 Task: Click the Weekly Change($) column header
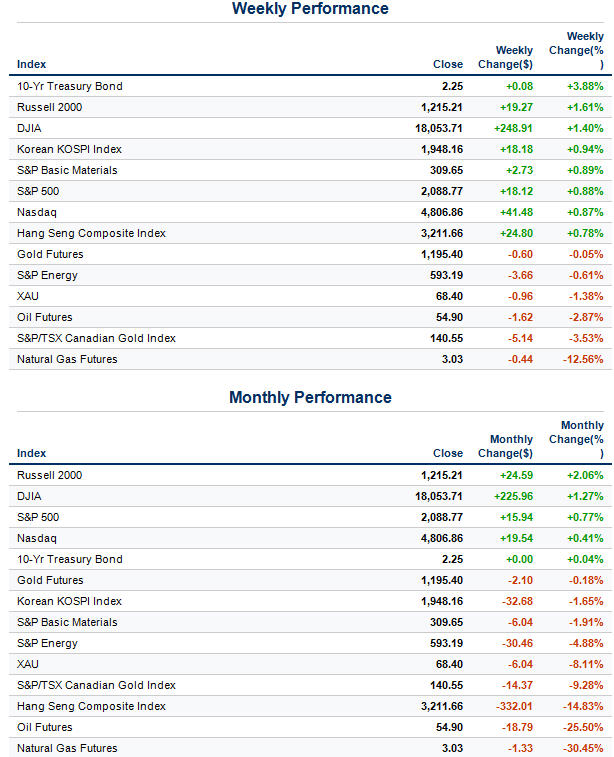click(x=514, y=57)
